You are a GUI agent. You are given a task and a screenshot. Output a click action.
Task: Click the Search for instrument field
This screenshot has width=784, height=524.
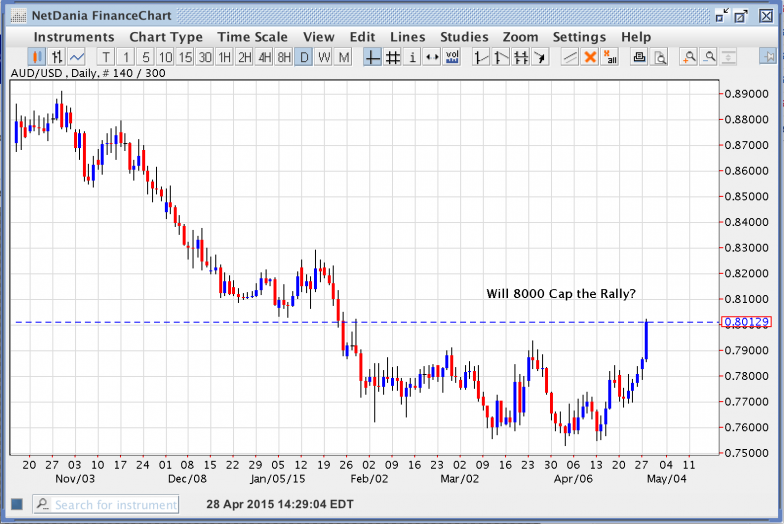click(x=106, y=504)
